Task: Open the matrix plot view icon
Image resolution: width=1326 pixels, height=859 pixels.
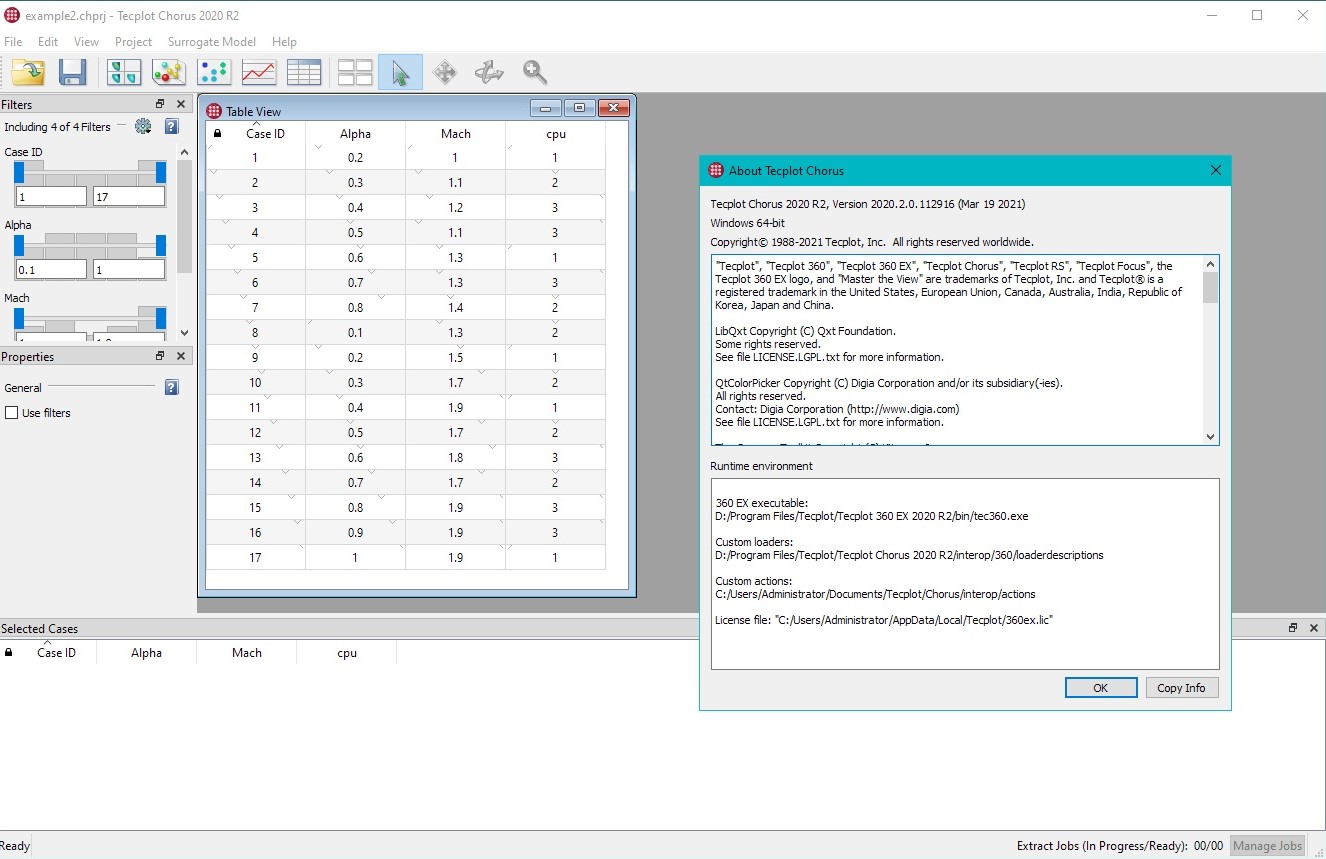Action: click(124, 72)
